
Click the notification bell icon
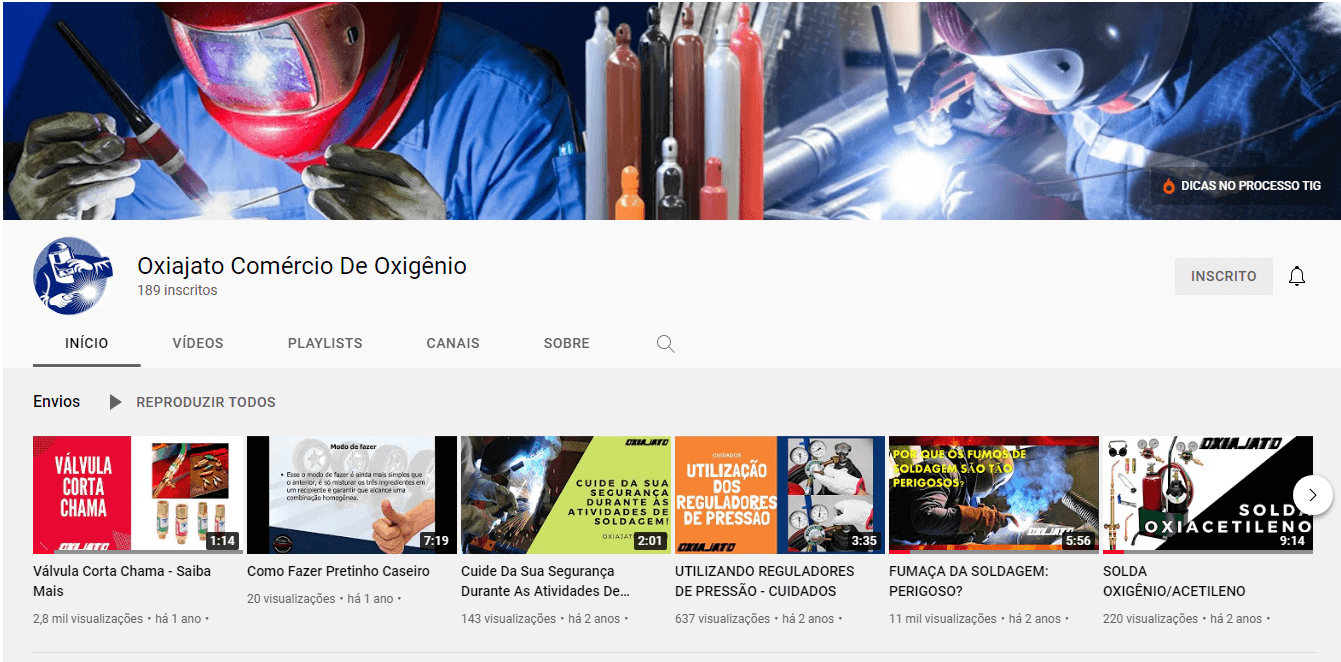click(x=1296, y=277)
